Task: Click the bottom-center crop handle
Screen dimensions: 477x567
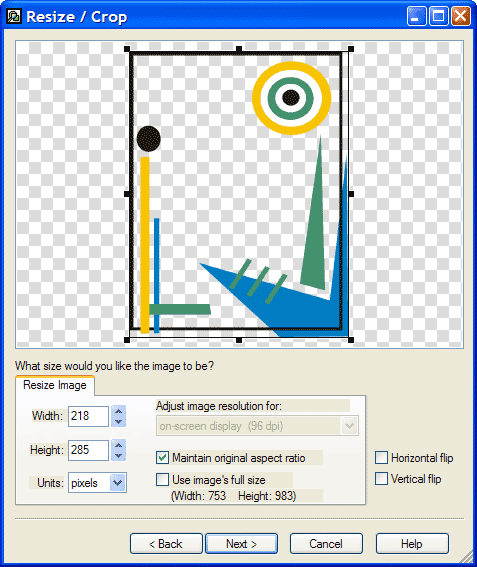Action: click(x=239, y=340)
